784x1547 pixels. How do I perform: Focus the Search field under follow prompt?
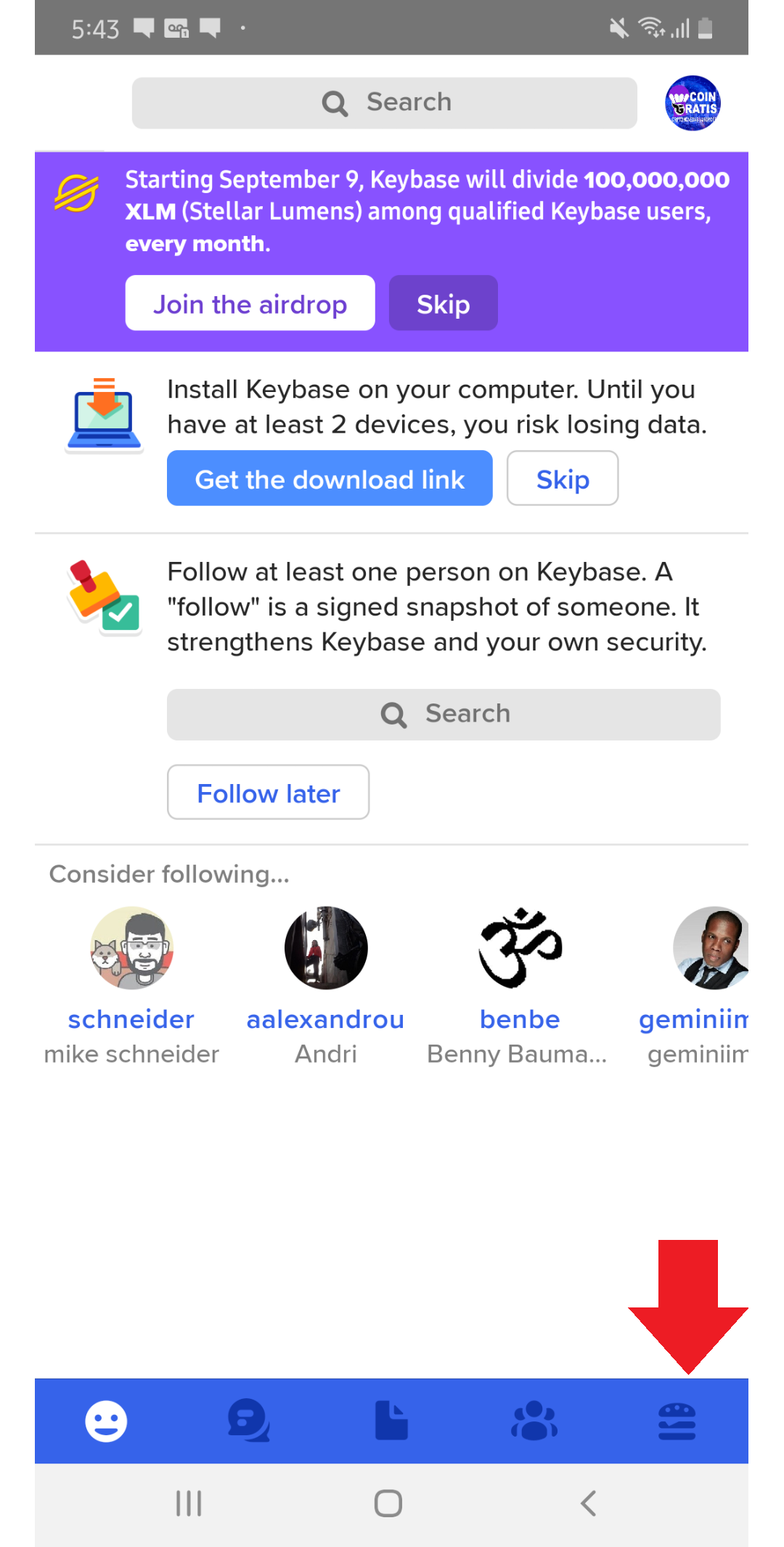tap(444, 714)
